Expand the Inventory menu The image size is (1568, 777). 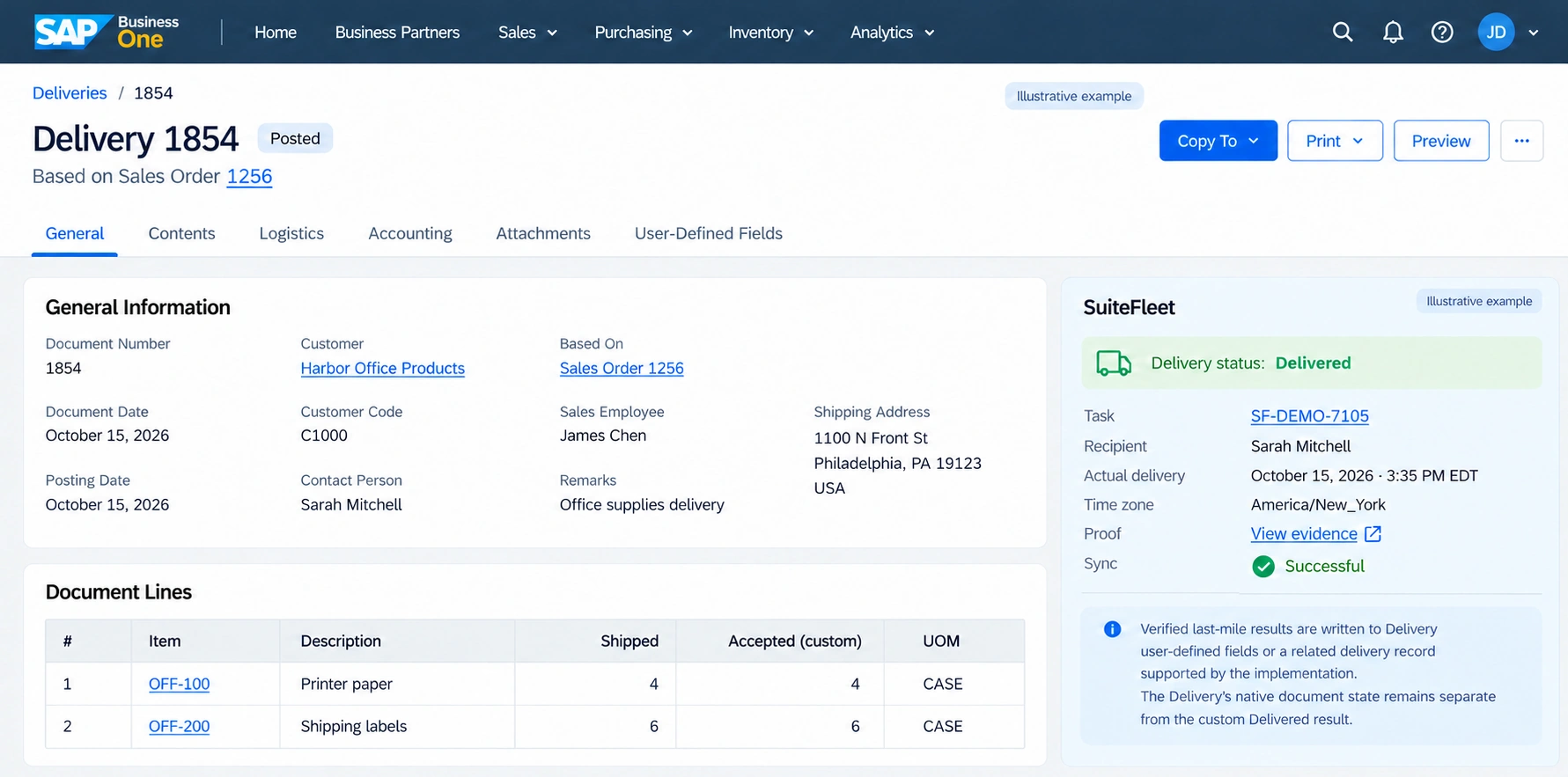click(x=771, y=33)
